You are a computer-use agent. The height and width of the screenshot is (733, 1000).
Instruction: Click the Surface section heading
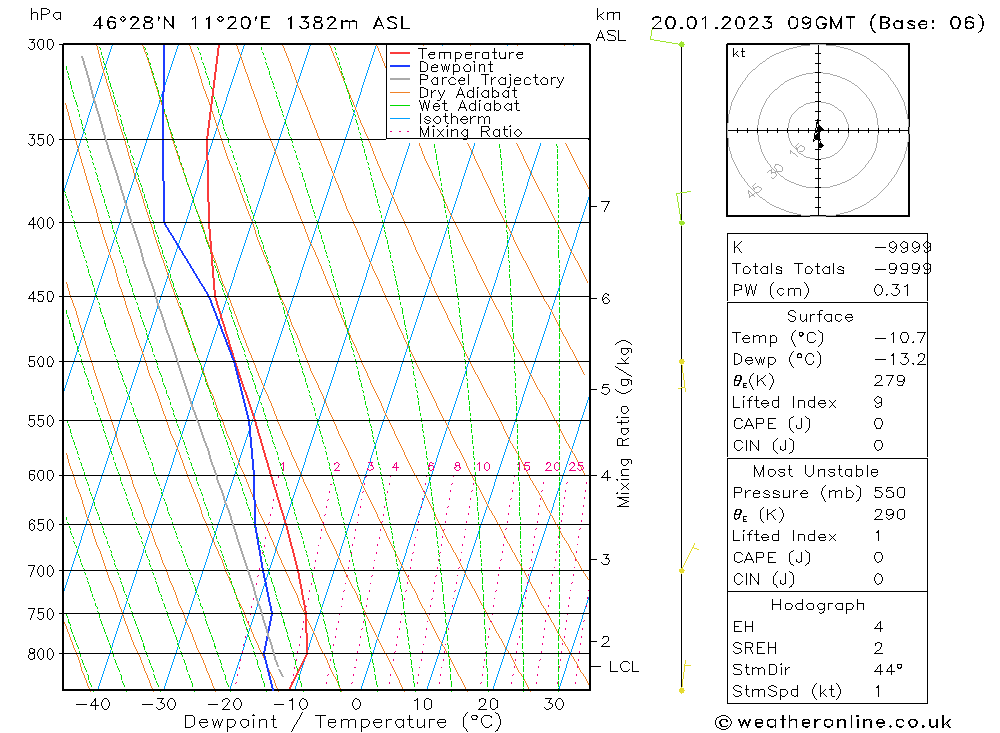click(820, 316)
